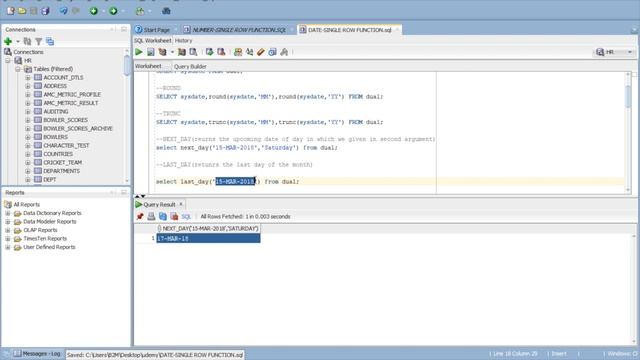Viewport: 640px width, 360px height.
Task: Click the Clear eraser icon in worksheet toolbar
Action: [x=260, y=52]
